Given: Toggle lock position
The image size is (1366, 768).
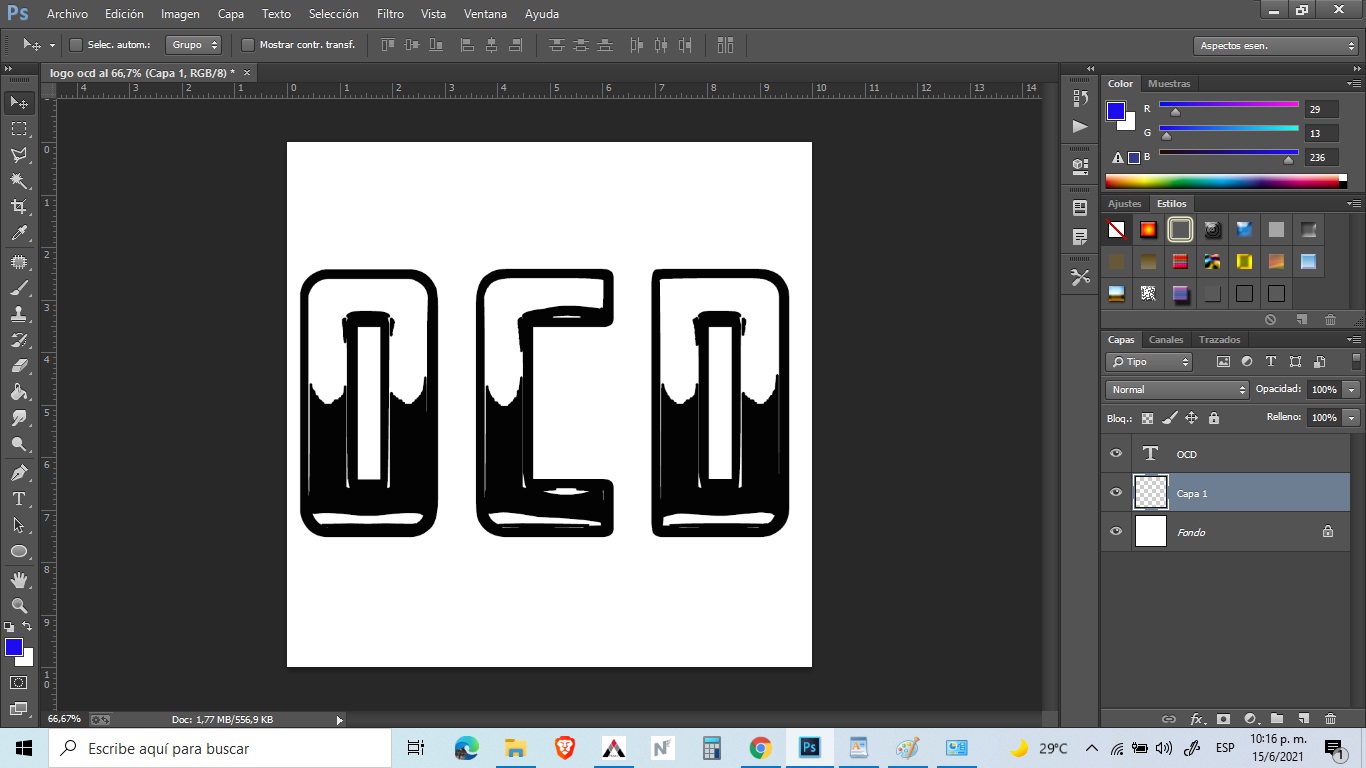Looking at the screenshot, I should tap(1191, 418).
